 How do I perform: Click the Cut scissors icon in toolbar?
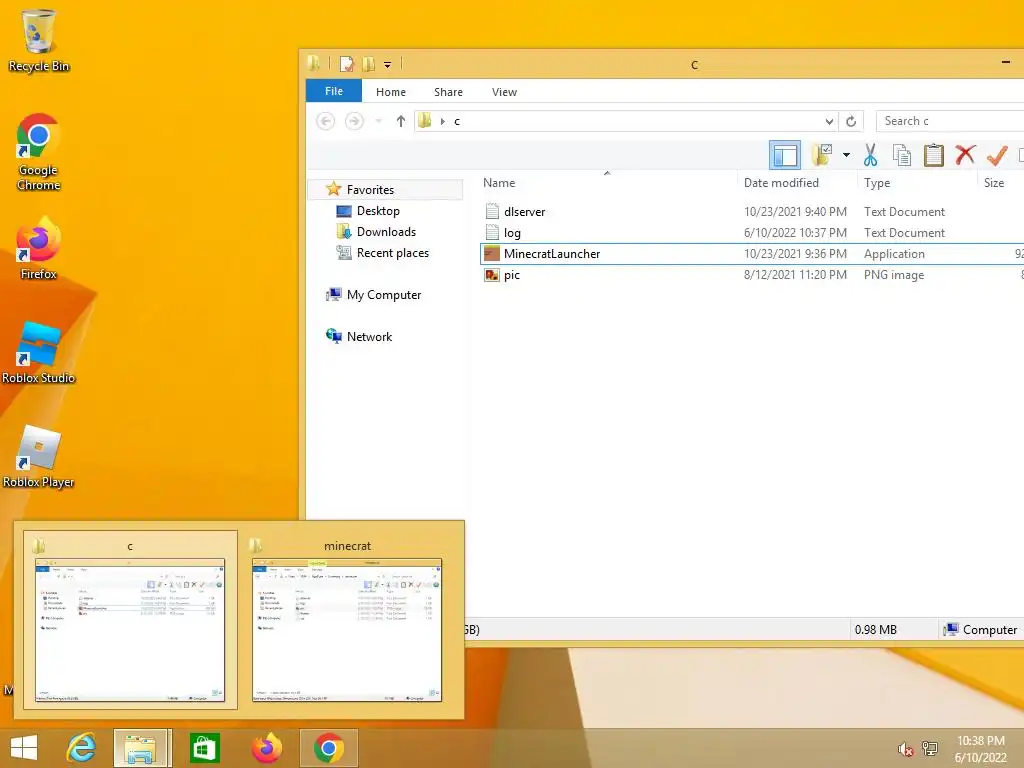coord(870,155)
